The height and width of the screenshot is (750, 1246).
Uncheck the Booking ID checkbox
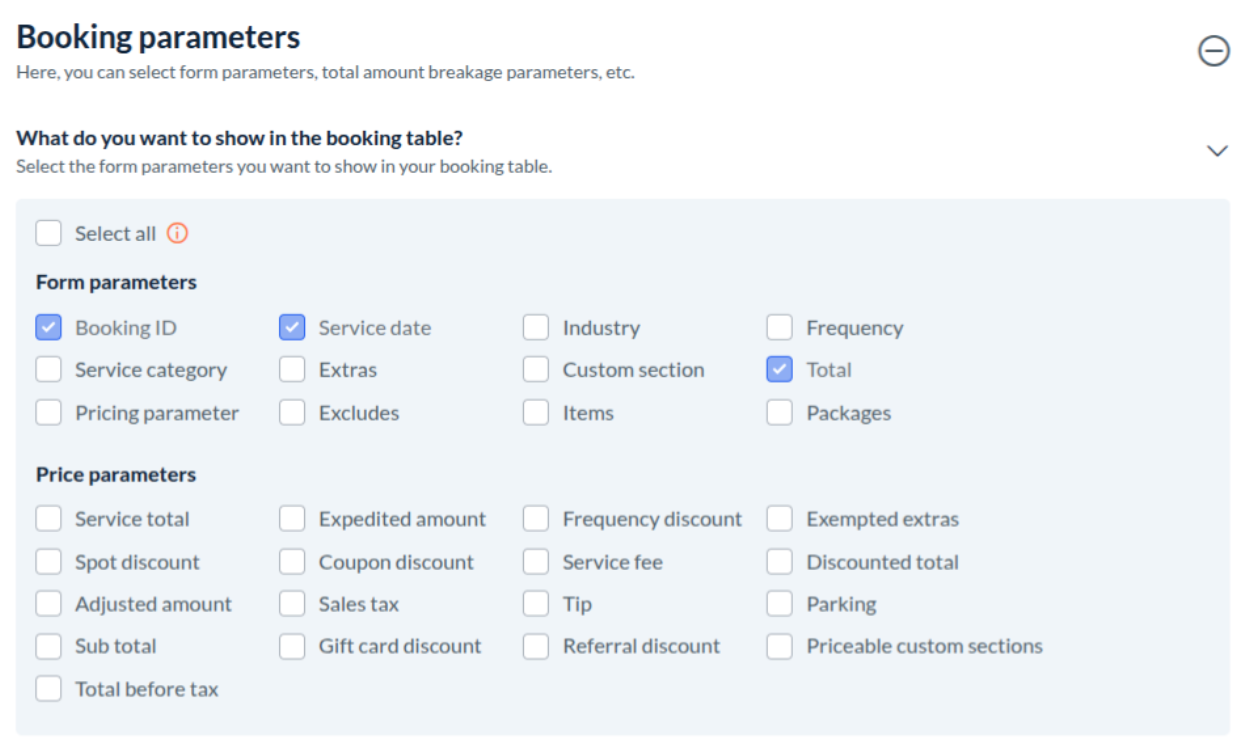(x=49, y=328)
